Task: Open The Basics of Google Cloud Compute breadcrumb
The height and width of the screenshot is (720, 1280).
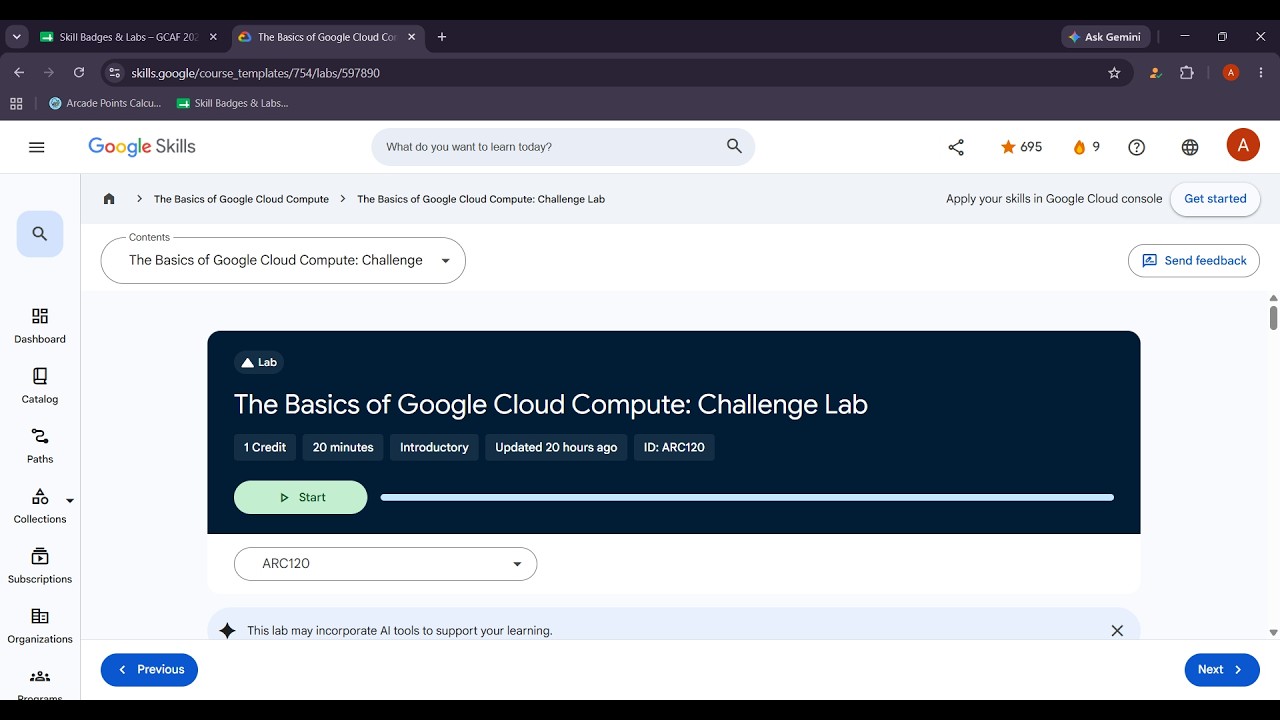Action: coord(241,199)
